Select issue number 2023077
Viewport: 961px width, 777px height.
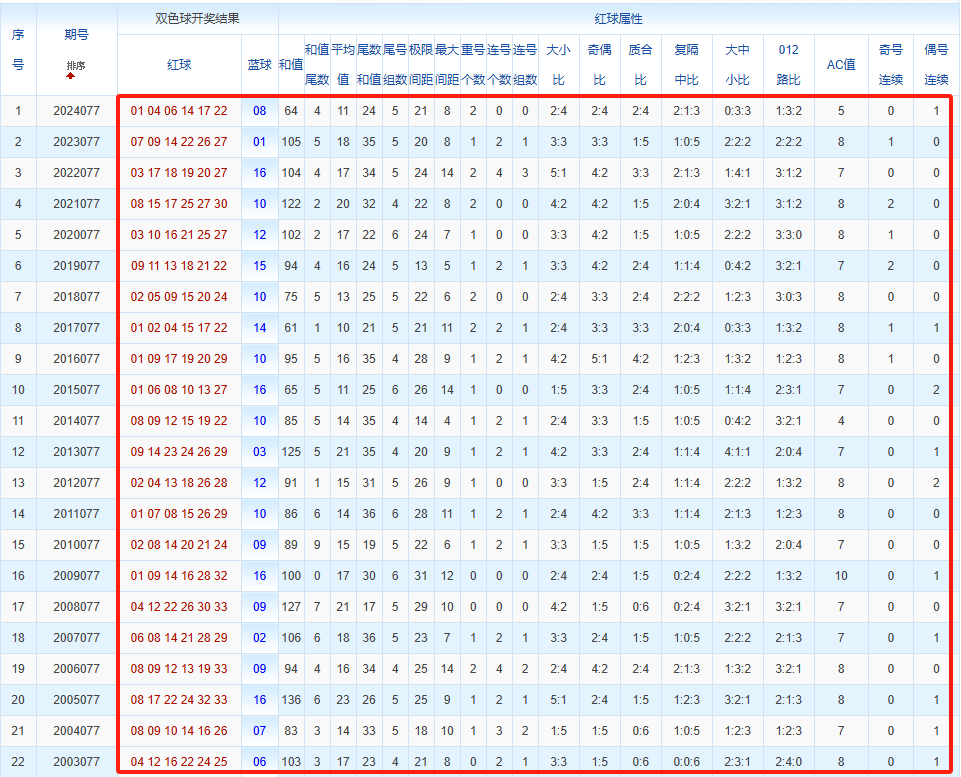77,142
